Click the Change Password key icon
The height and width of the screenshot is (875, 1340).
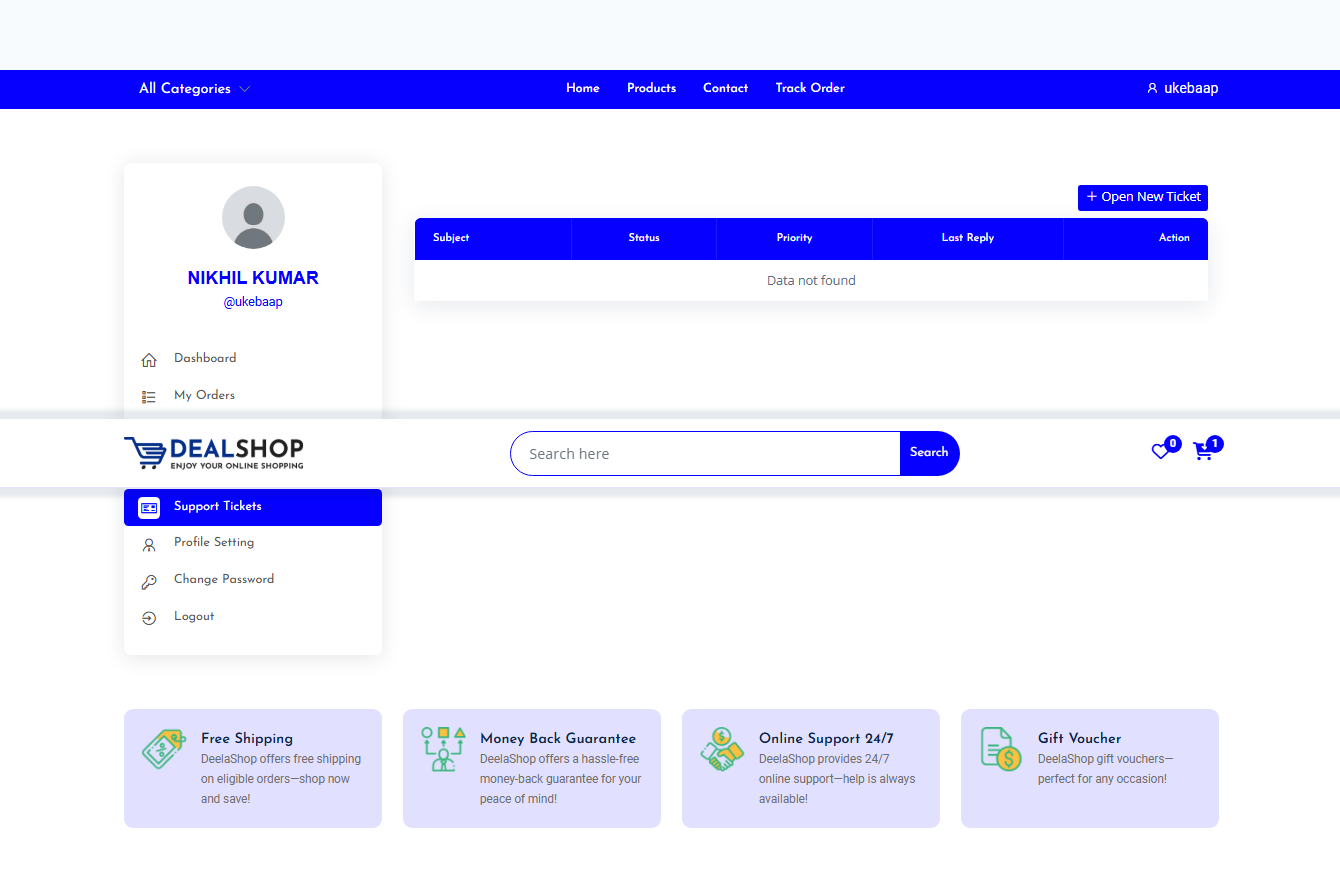149,581
